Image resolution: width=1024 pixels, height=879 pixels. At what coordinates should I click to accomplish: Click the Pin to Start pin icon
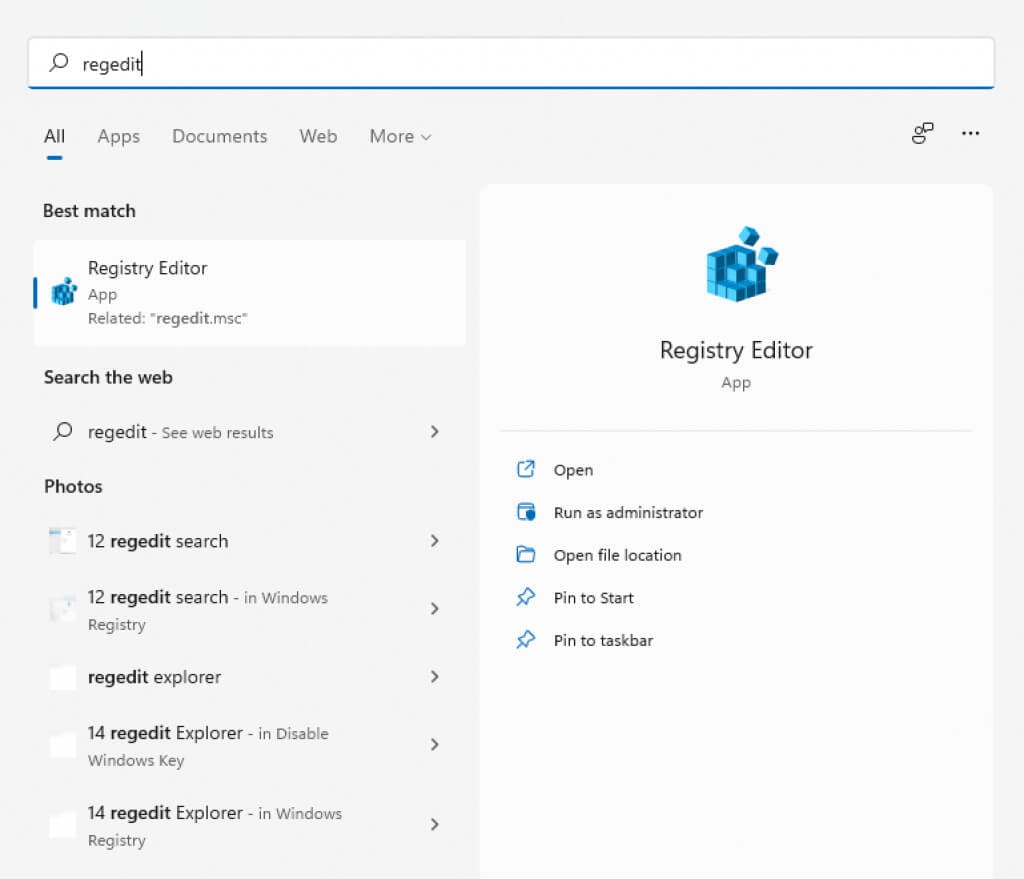click(x=526, y=598)
